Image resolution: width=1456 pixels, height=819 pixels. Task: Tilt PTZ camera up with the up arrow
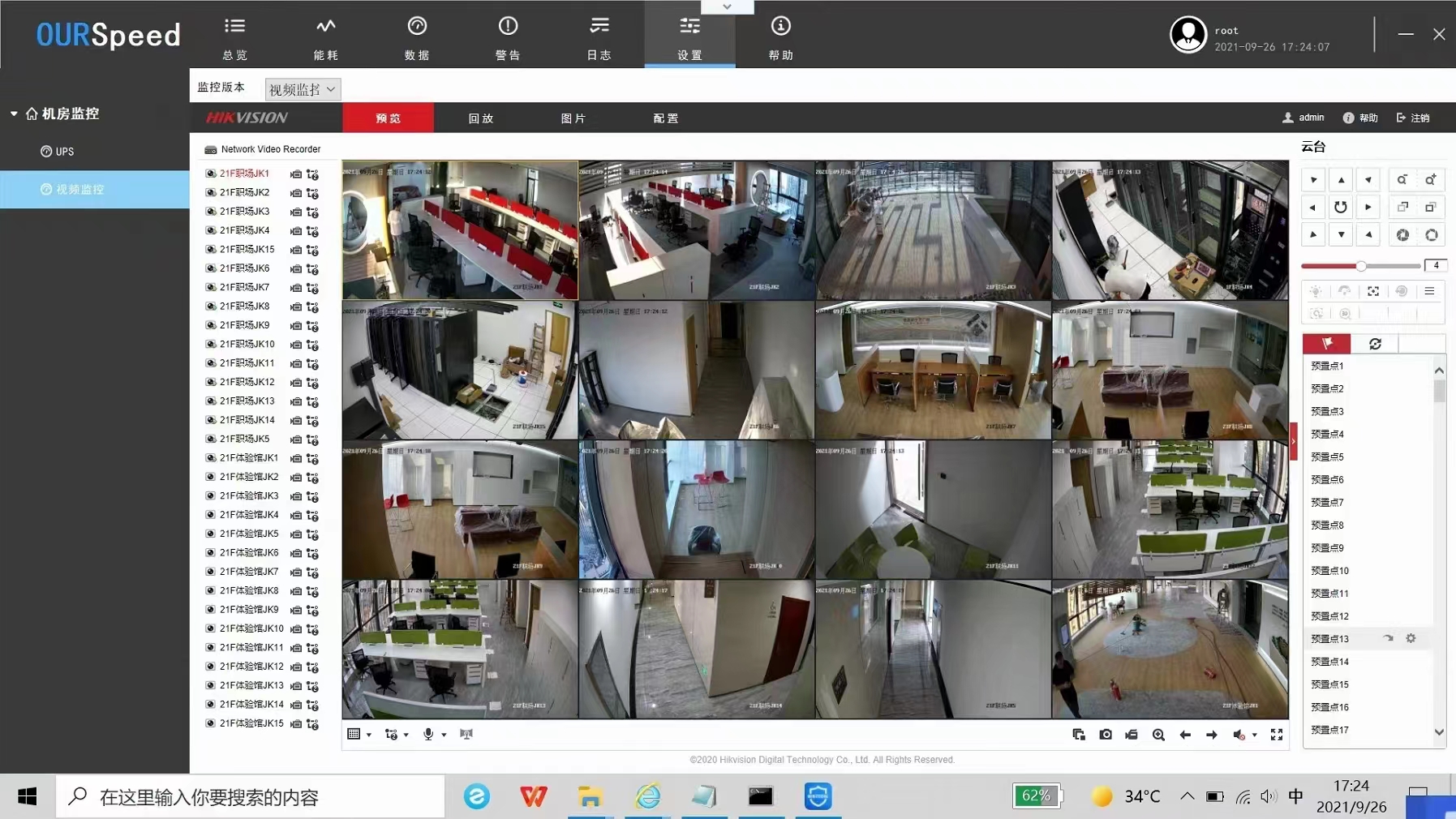pos(1341,180)
